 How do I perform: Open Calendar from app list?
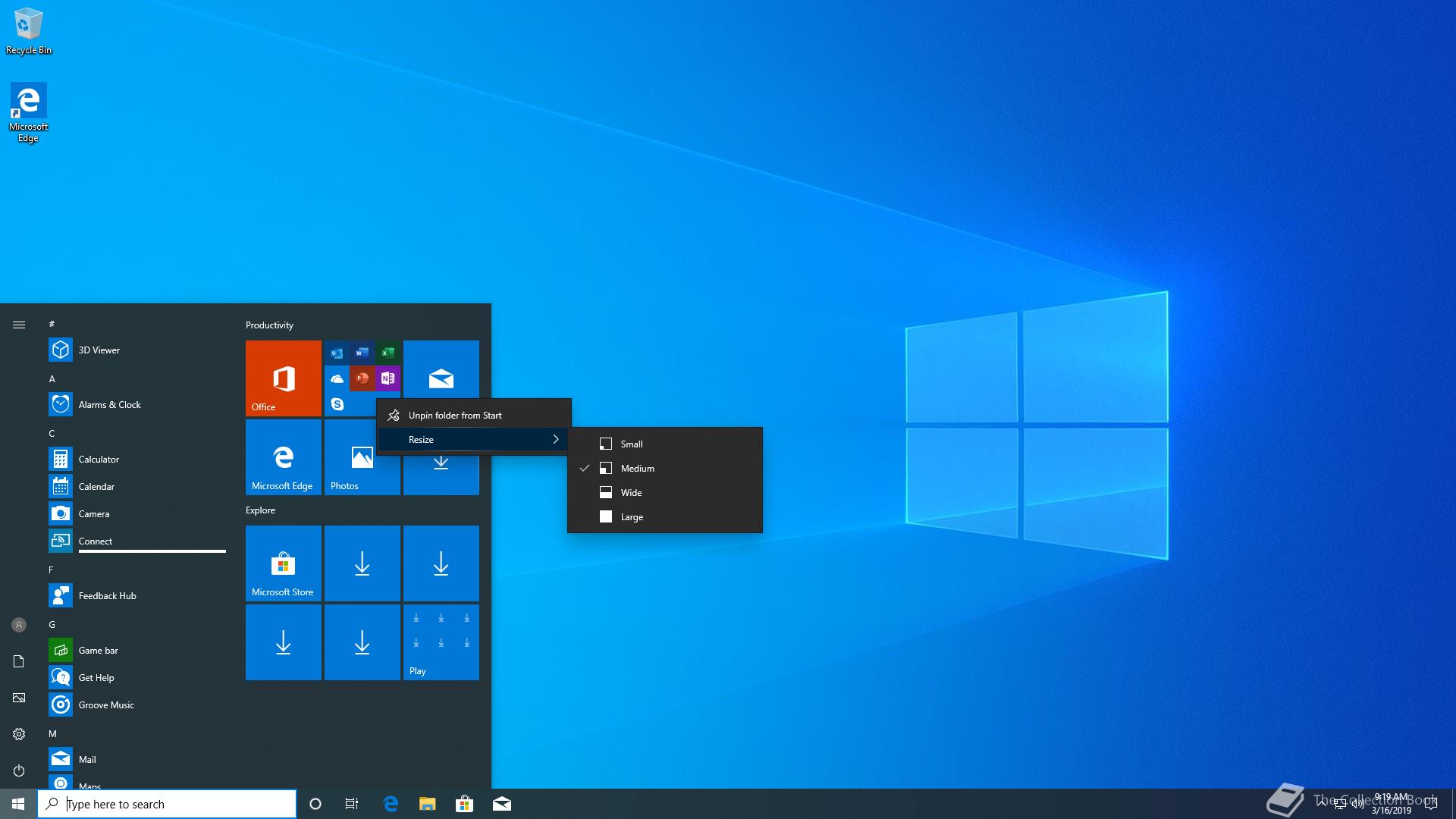click(x=137, y=486)
